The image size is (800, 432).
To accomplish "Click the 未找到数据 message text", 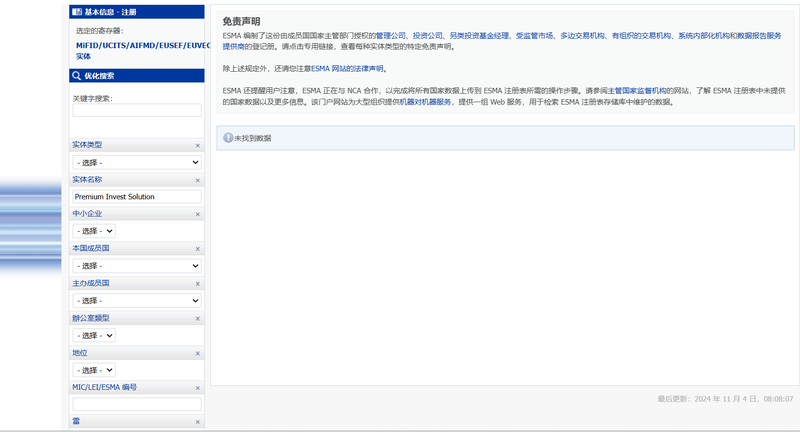I will tap(253, 138).
